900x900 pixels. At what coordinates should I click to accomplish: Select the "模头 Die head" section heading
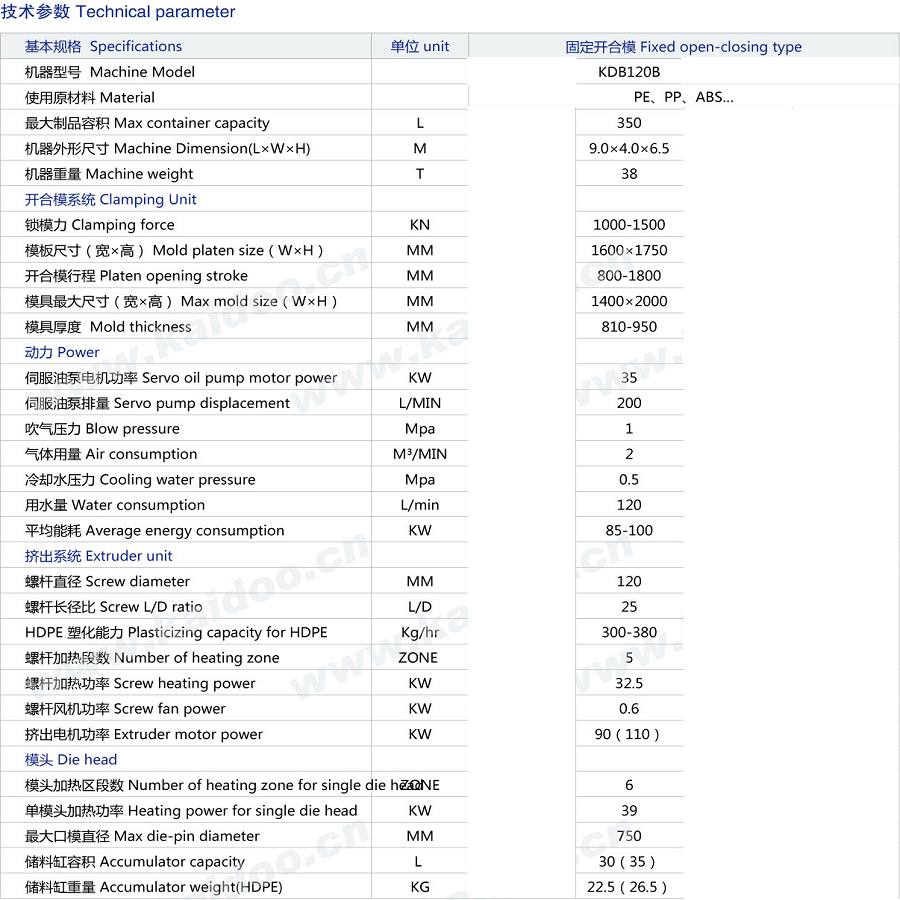[x=71, y=760]
